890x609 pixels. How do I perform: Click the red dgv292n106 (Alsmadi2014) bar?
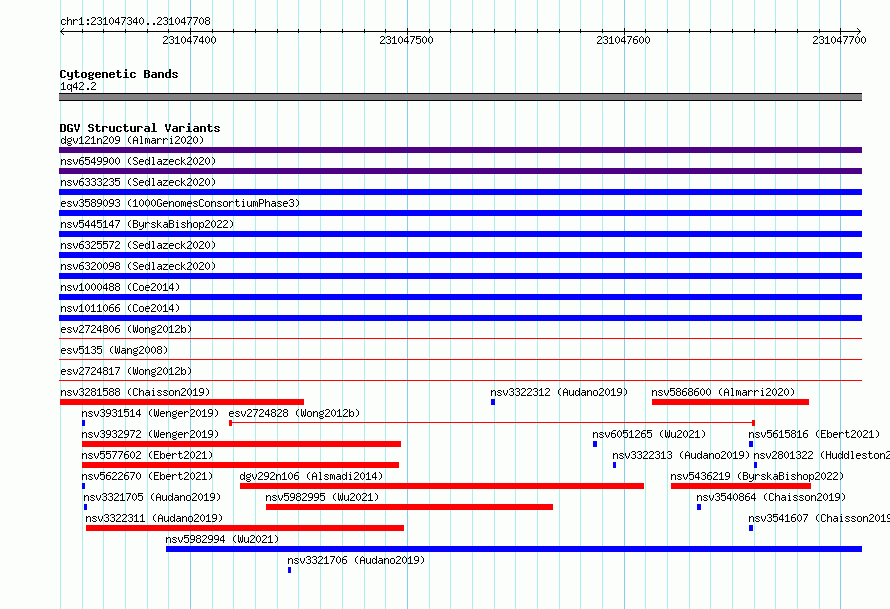click(x=442, y=486)
